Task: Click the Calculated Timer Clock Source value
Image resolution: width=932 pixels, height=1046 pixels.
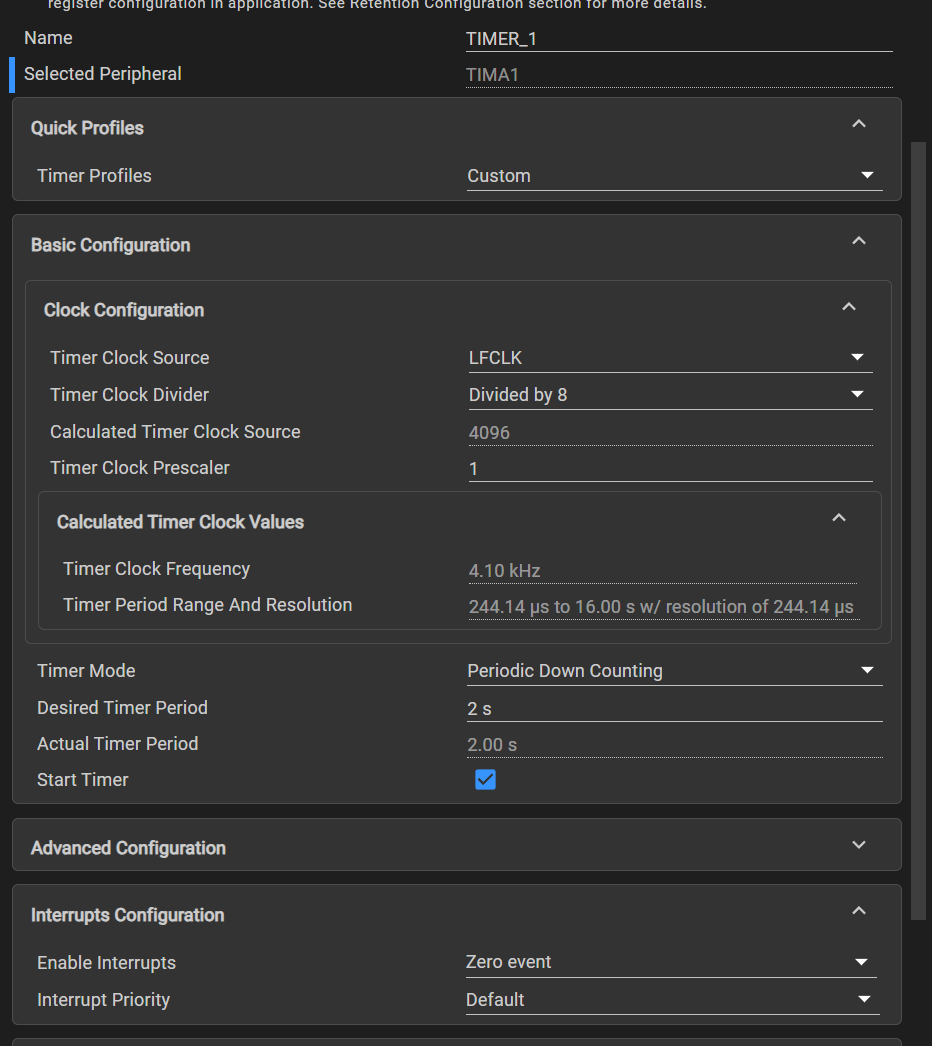Action: (x=670, y=433)
